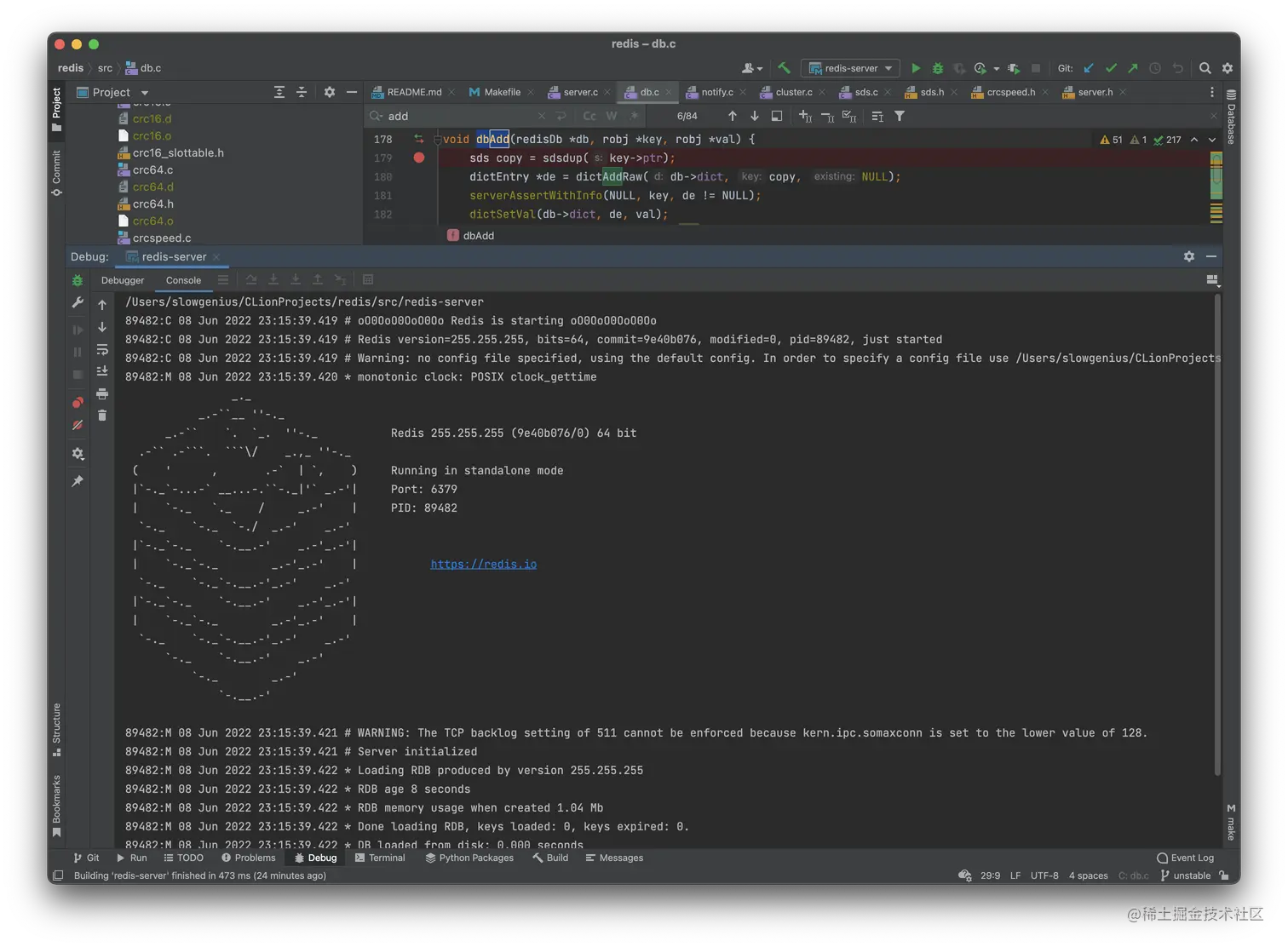Image resolution: width=1288 pixels, height=947 pixels.
Task: Open Database side panel
Action: pos(1231,116)
